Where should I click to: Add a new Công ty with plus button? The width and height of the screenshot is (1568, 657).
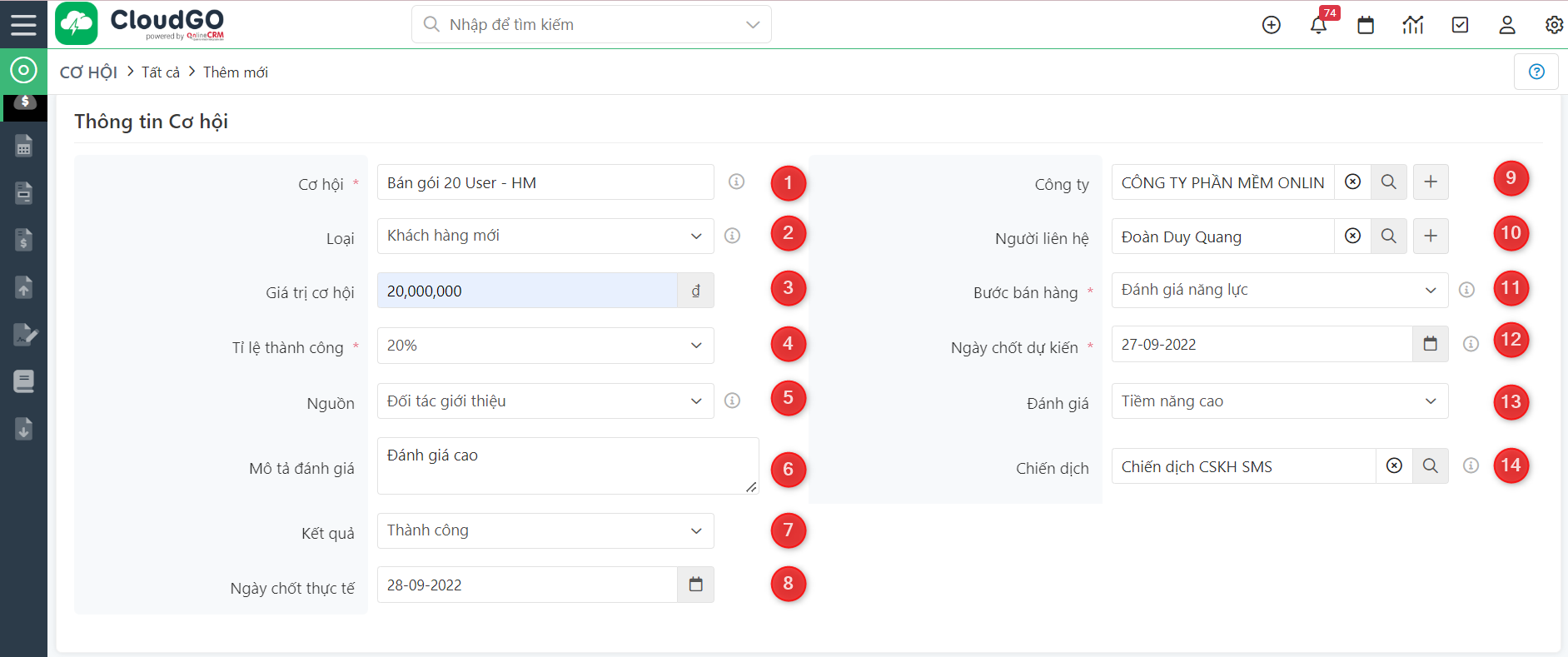[1431, 182]
